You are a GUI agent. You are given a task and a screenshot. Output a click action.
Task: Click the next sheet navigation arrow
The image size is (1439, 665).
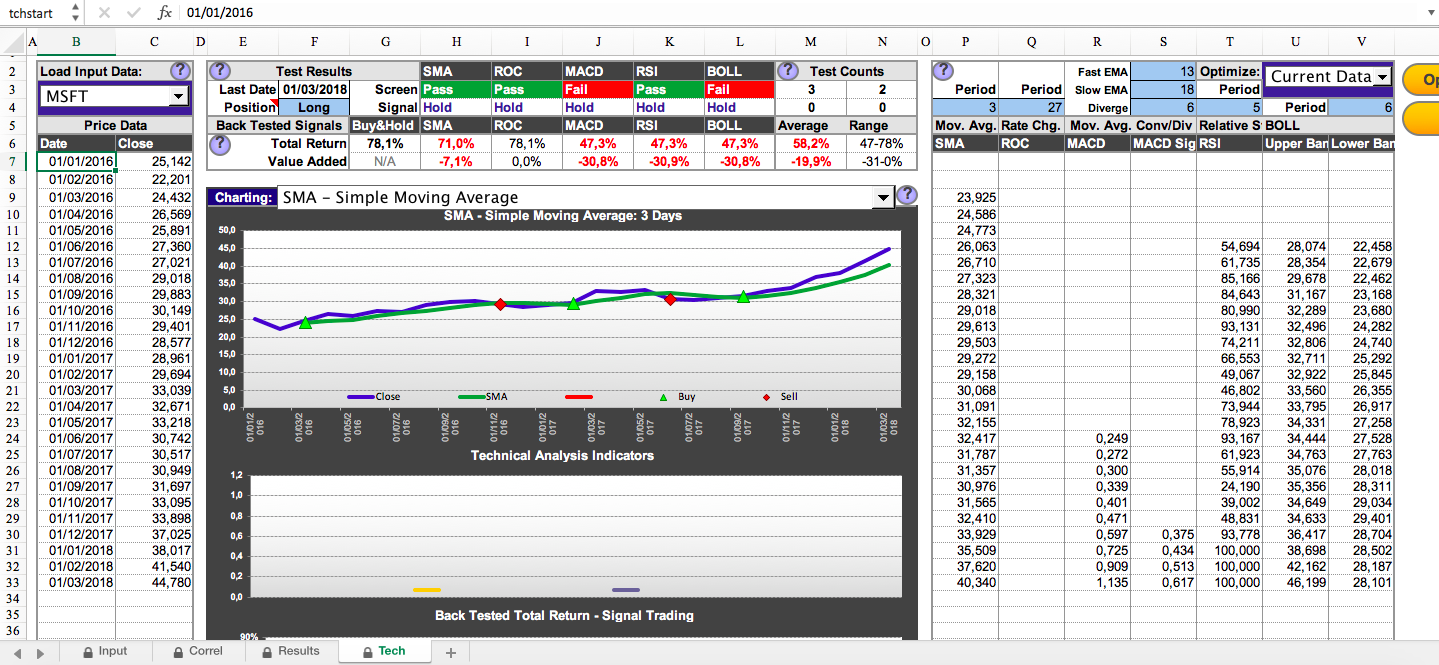(41, 652)
